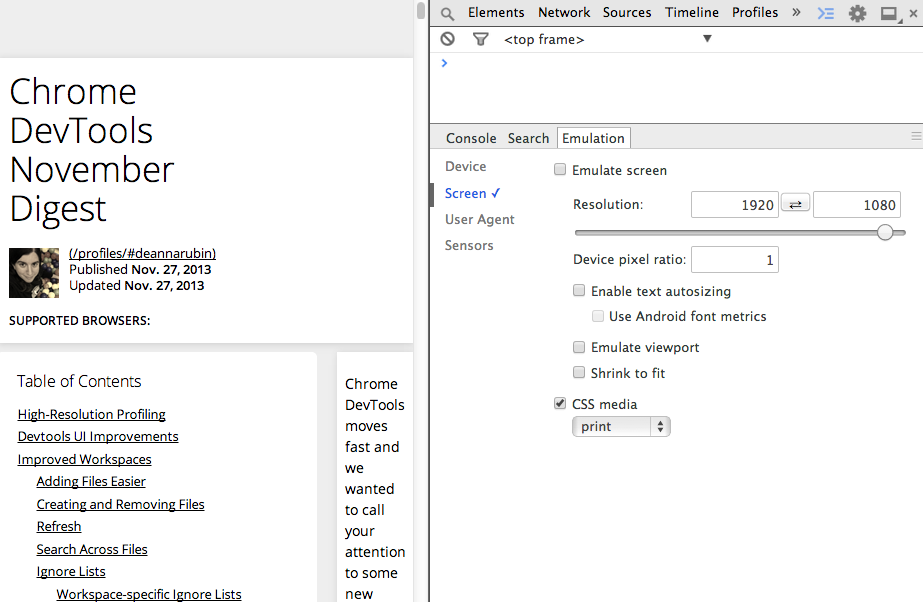Toggle the console filter funnel icon

click(480, 39)
